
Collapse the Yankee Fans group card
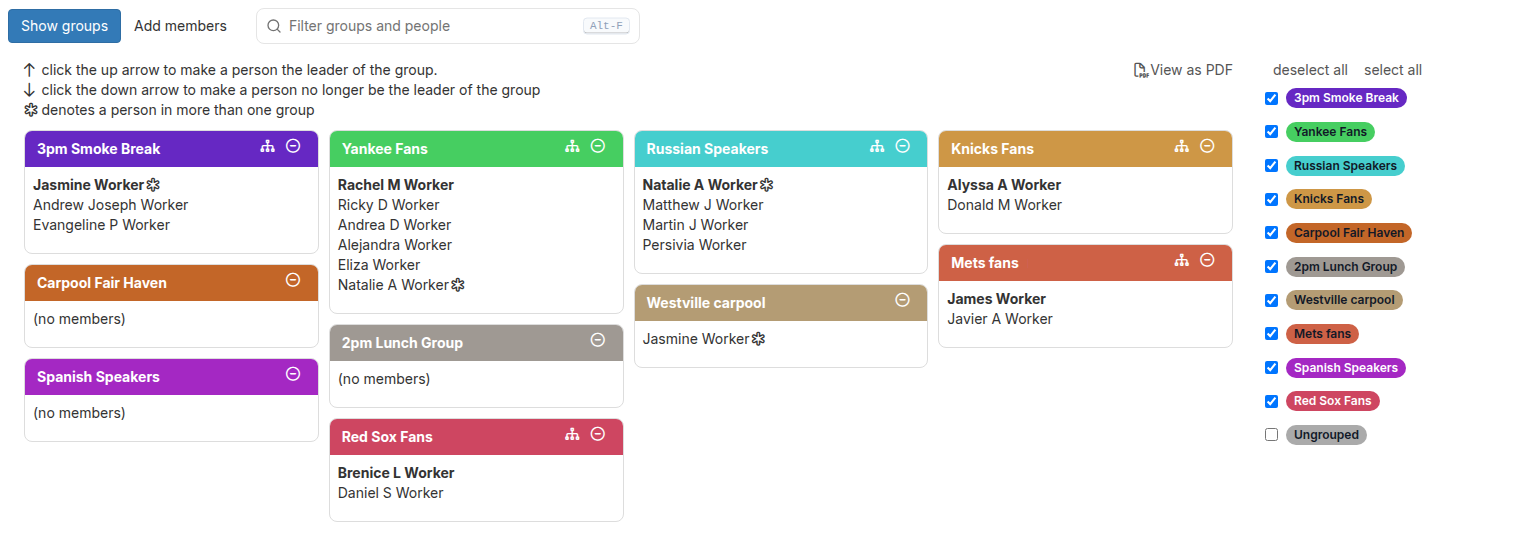pos(598,146)
